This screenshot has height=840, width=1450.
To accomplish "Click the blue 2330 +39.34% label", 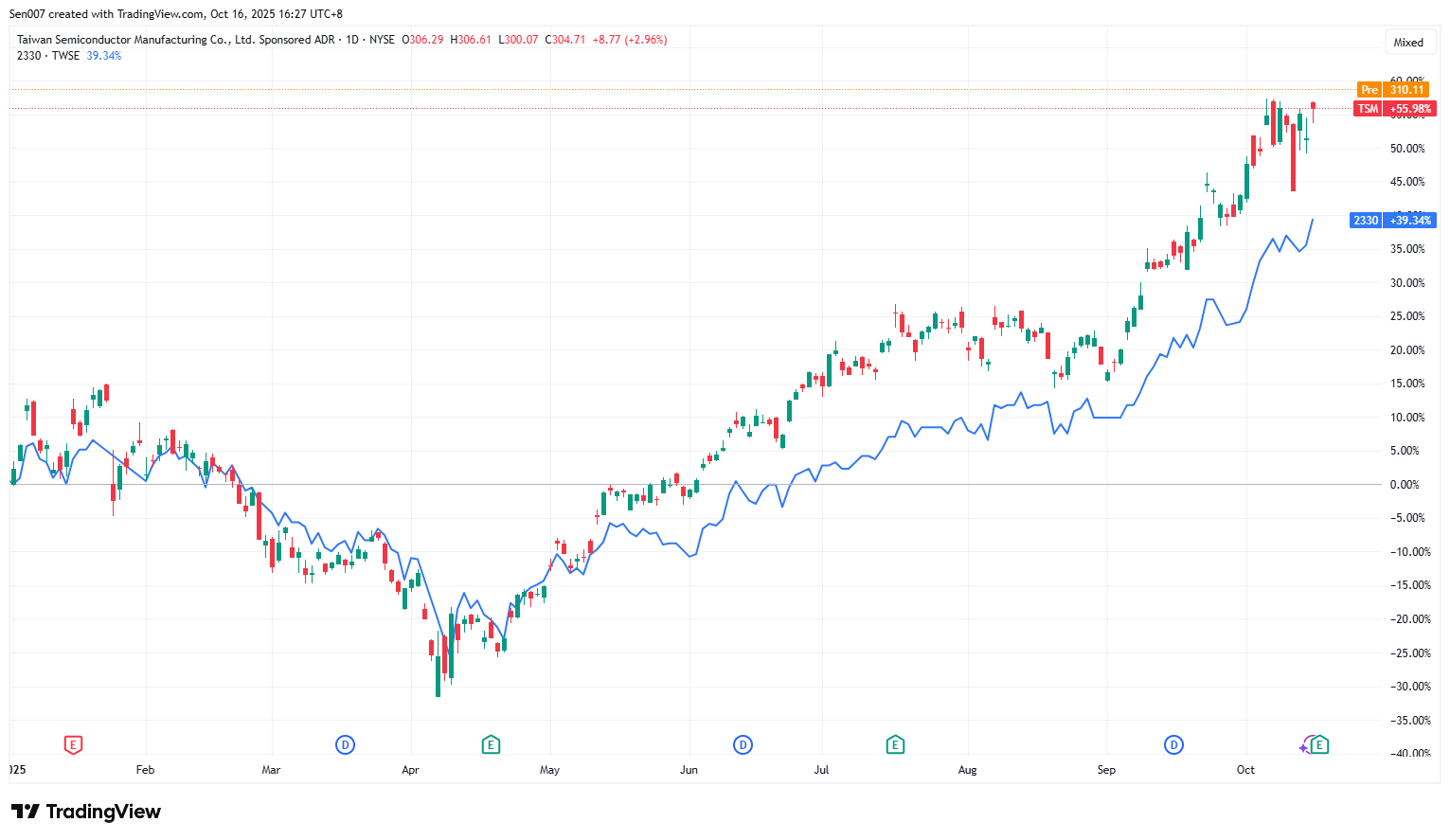I will [1392, 221].
